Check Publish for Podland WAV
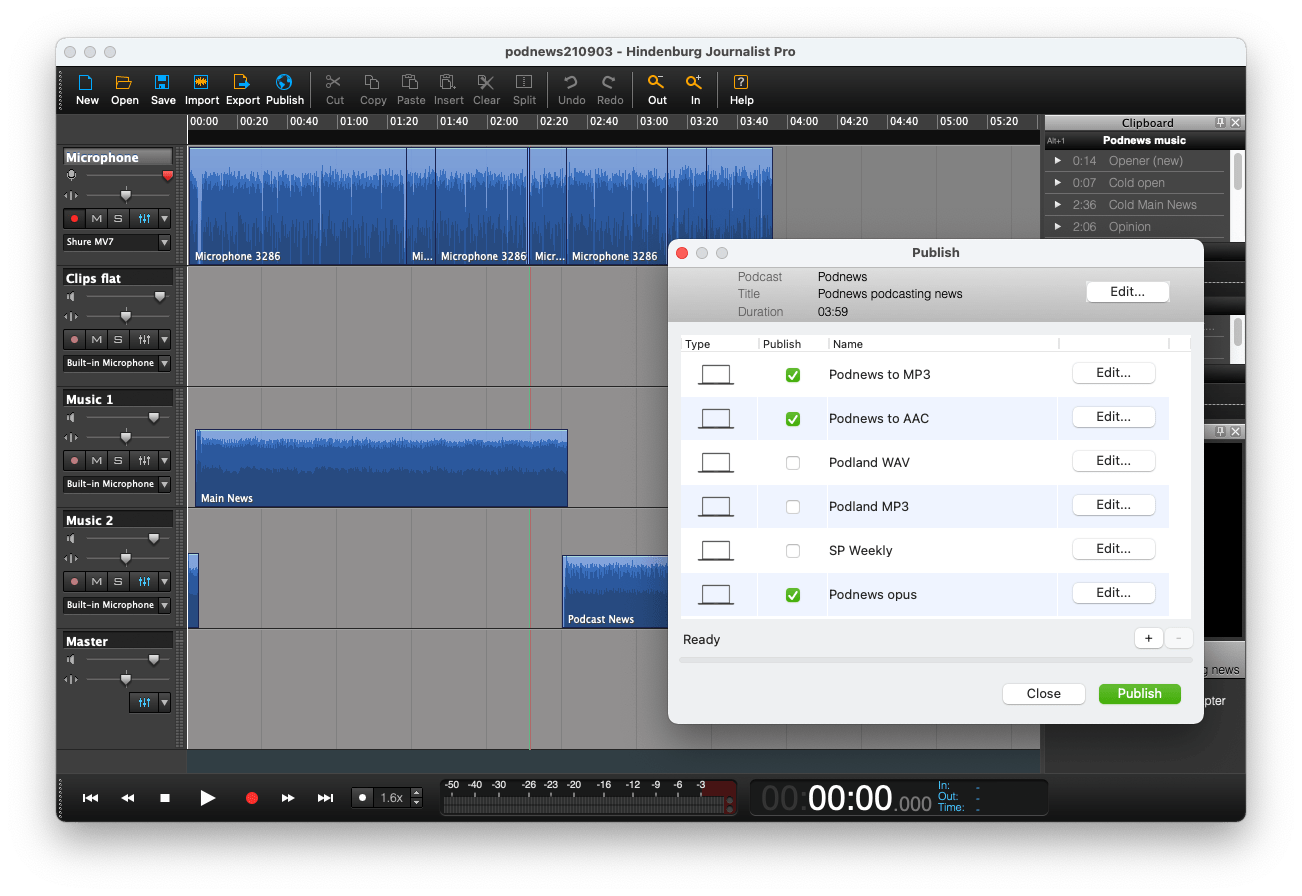The height and width of the screenshot is (896, 1302). pyautogui.click(x=793, y=463)
